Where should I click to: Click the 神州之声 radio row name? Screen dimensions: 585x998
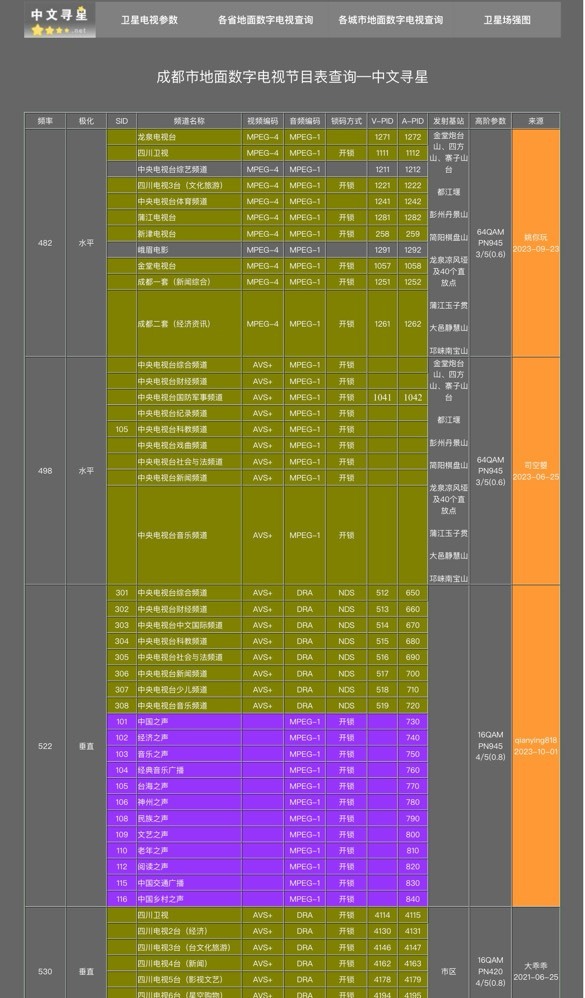(x=153, y=803)
